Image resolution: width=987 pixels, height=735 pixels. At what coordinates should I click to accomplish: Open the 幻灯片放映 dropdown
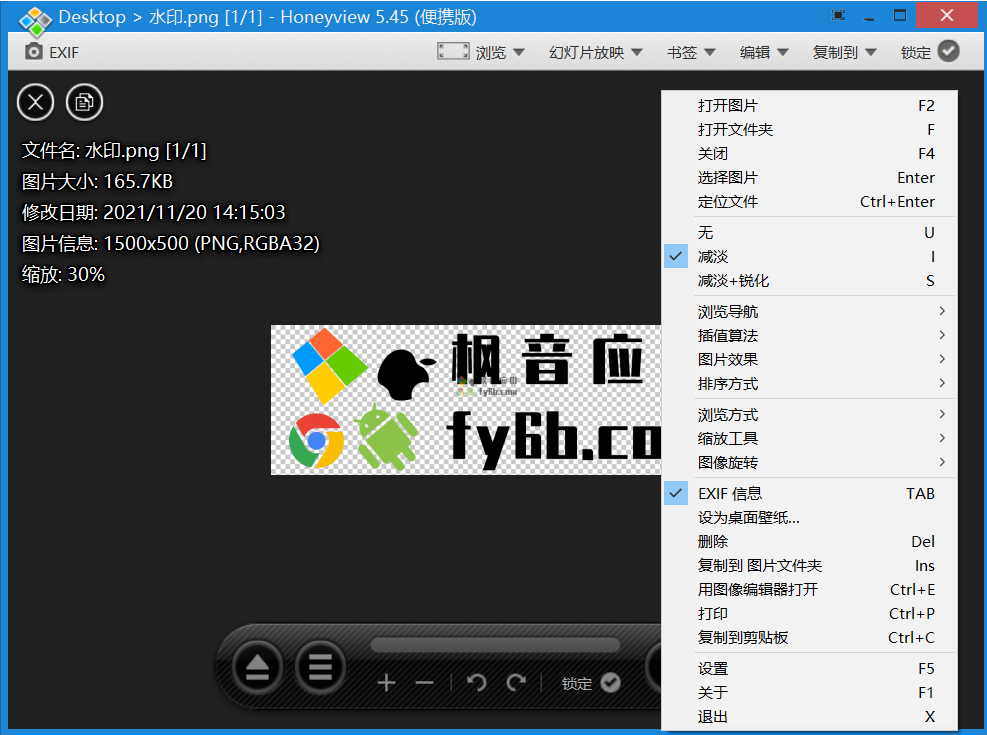[595, 52]
